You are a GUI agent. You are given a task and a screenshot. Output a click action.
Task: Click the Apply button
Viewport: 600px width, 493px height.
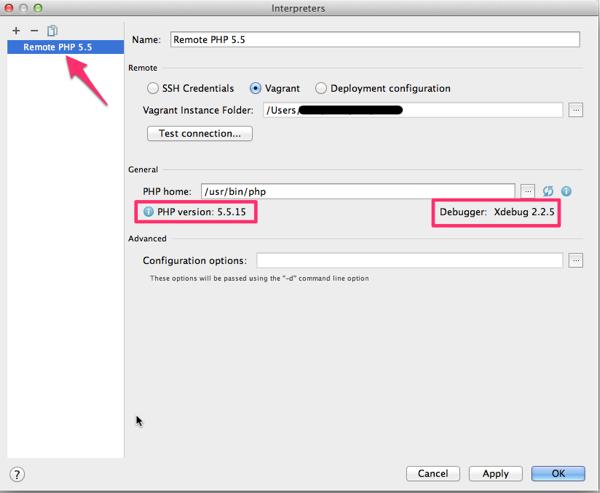[495, 473]
